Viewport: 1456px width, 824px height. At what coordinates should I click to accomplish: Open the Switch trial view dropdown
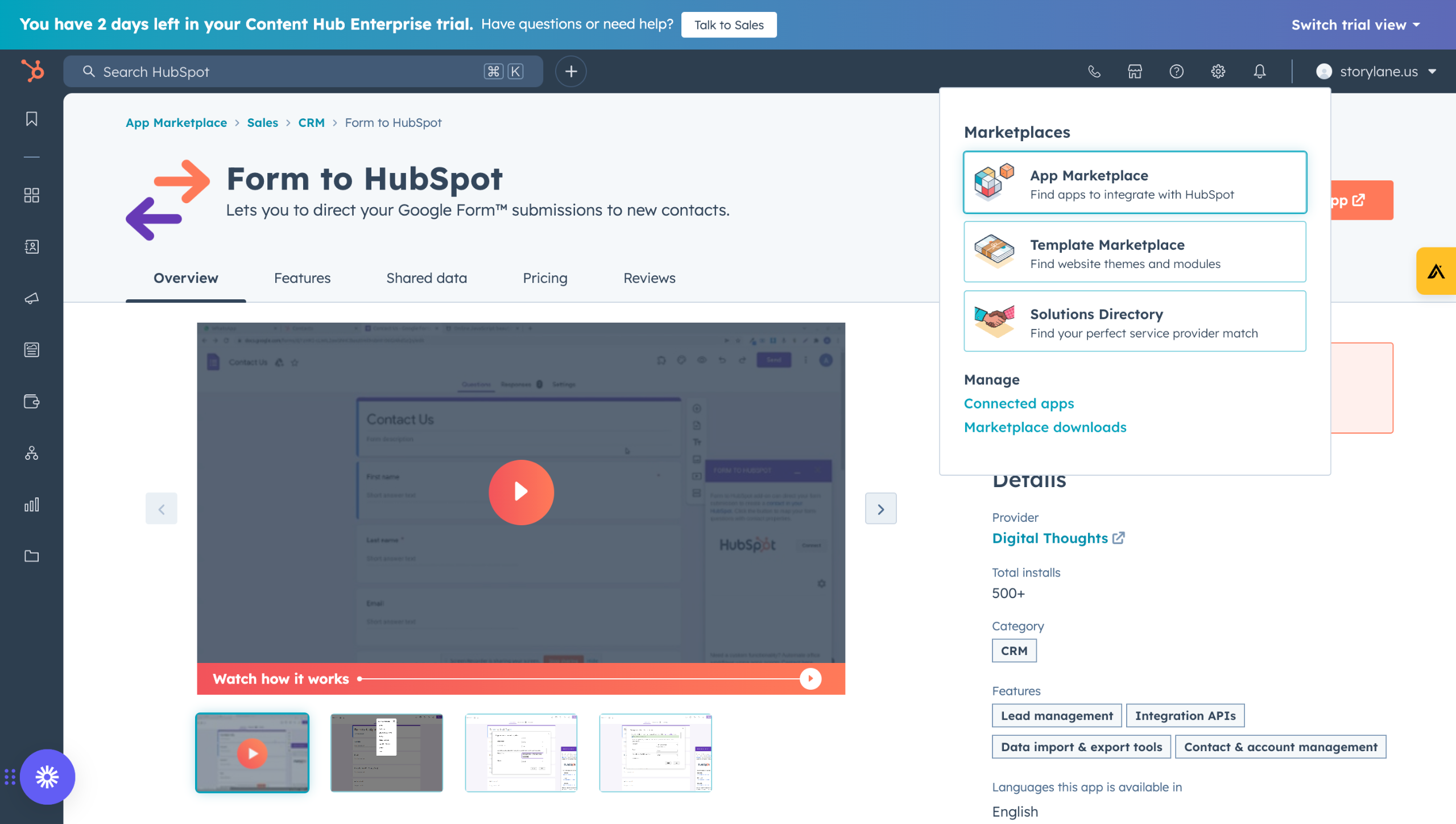click(1355, 24)
